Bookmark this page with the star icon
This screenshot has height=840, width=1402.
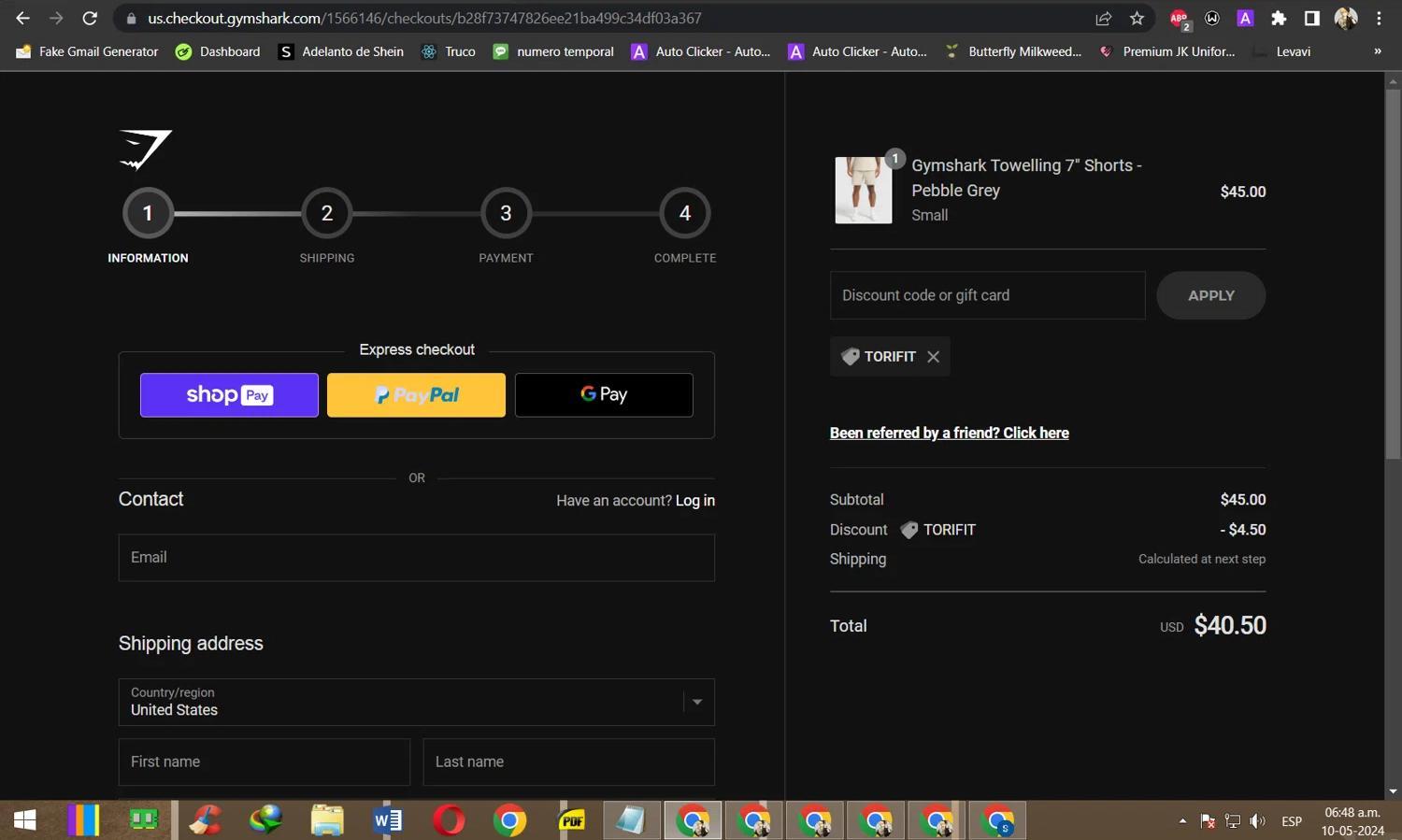click(1137, 18)
